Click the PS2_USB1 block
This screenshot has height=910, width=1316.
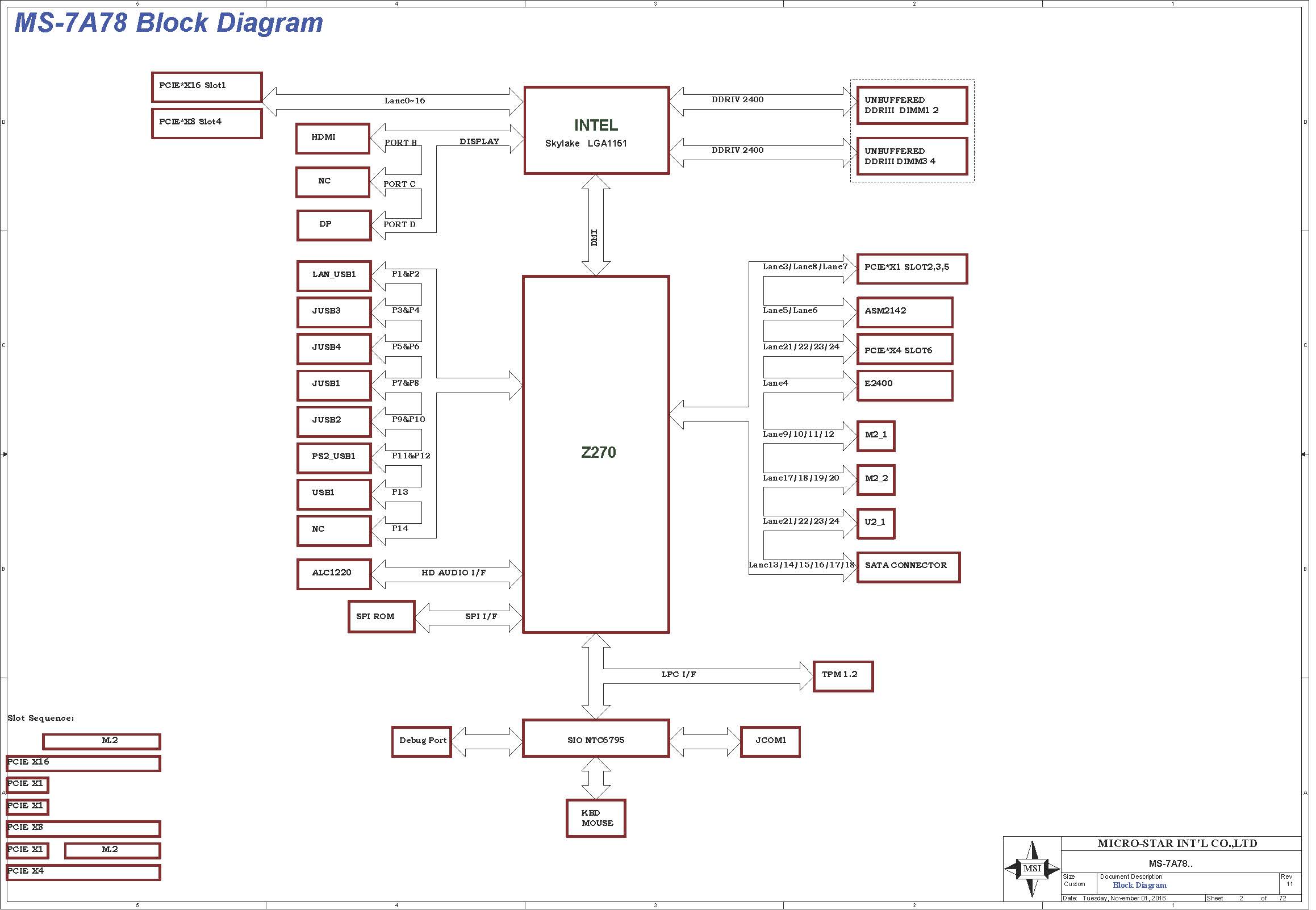coord(335,458)
